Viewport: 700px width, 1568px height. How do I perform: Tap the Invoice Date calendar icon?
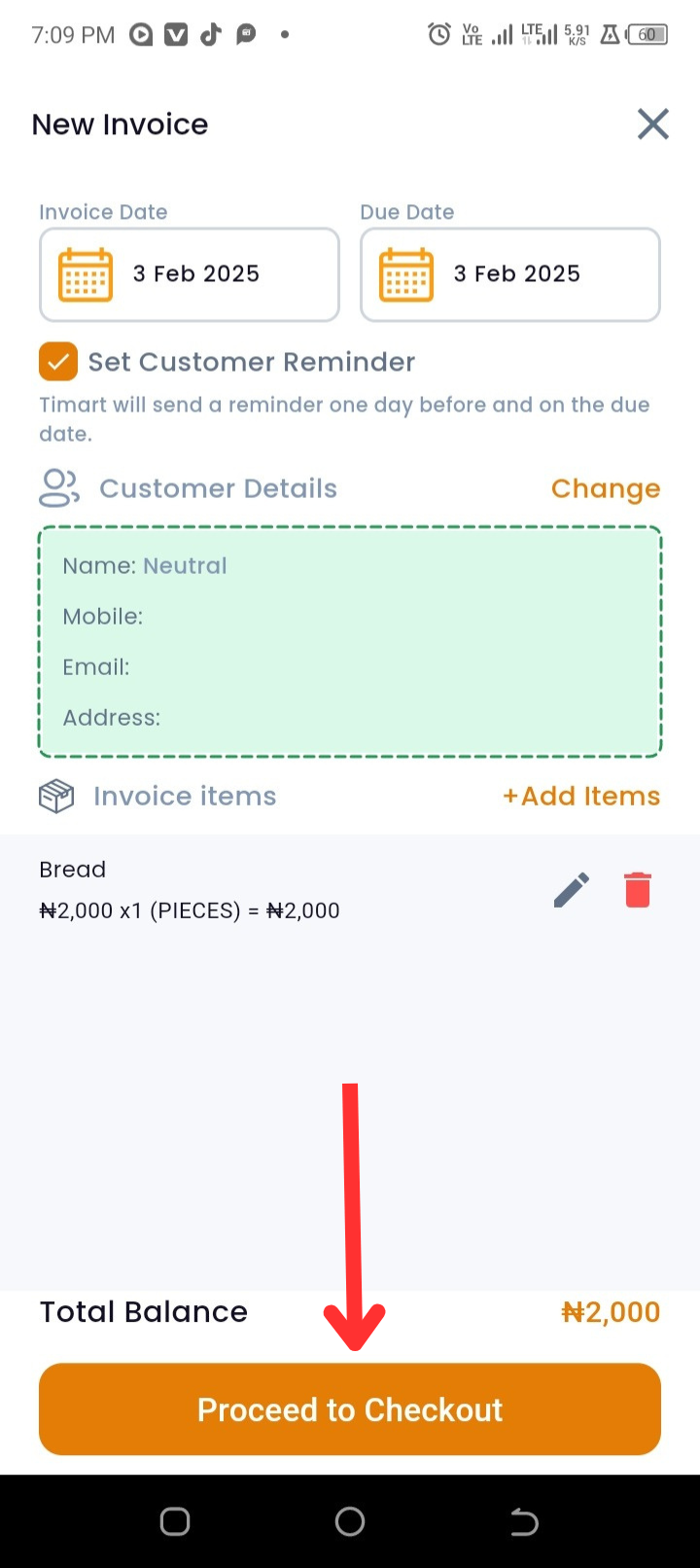(86, 274)
